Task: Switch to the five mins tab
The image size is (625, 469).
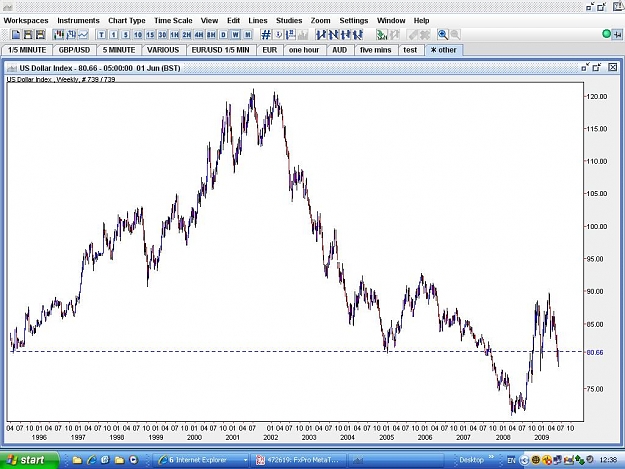Action: pos(375,50)
